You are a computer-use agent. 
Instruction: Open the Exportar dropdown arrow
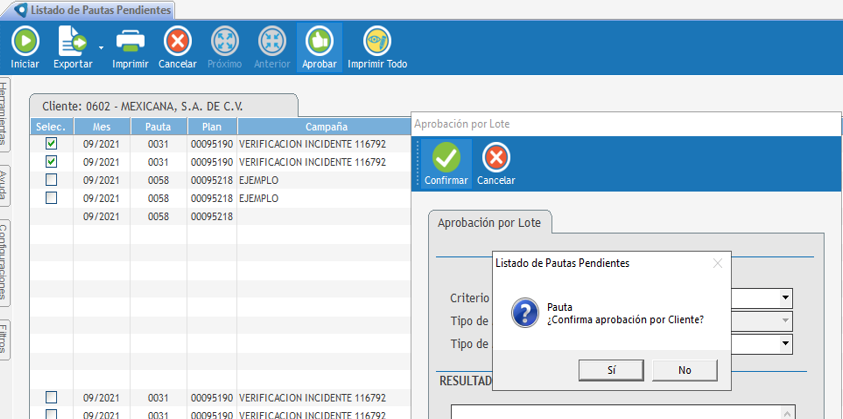tap(101, 46)
